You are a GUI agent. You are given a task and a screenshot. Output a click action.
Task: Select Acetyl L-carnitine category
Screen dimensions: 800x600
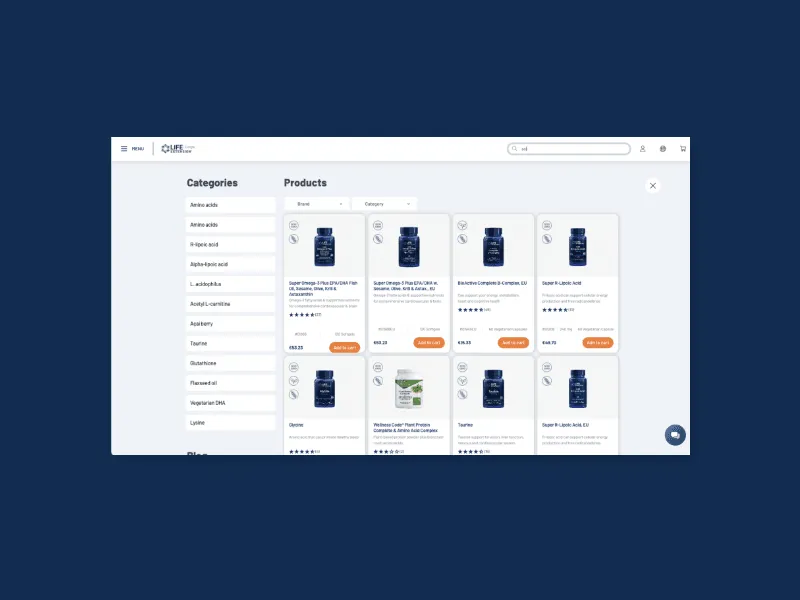pos(231,304)
